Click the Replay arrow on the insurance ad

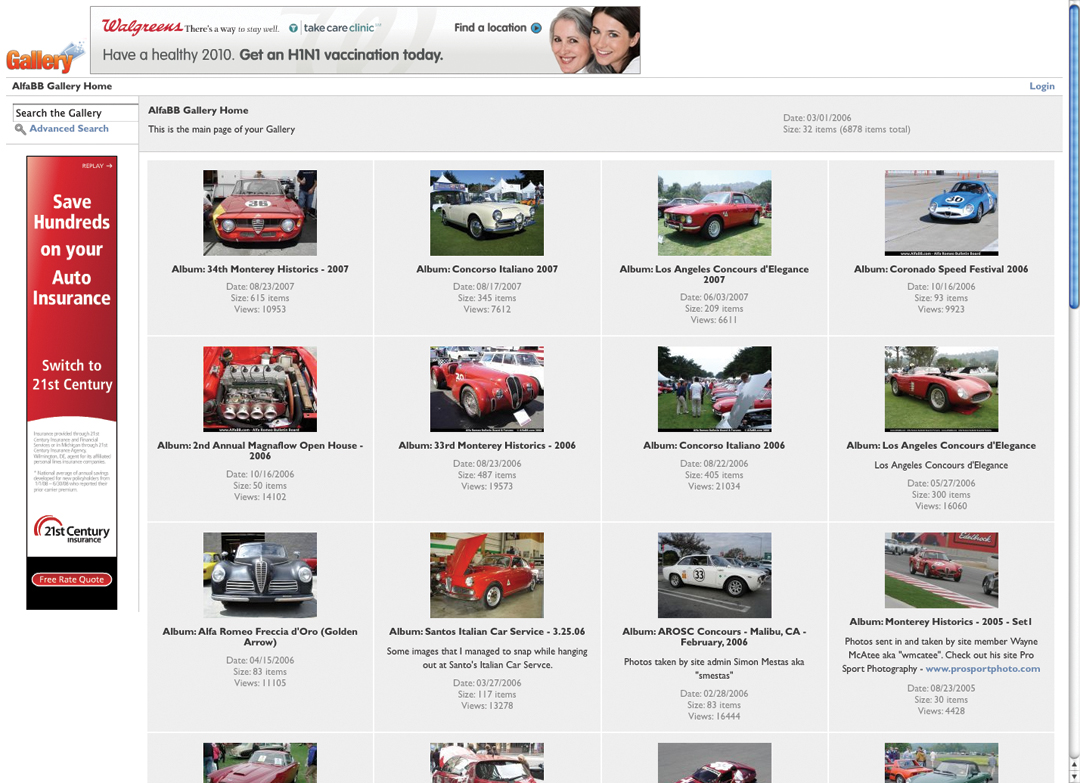click(x=97, y=166)
